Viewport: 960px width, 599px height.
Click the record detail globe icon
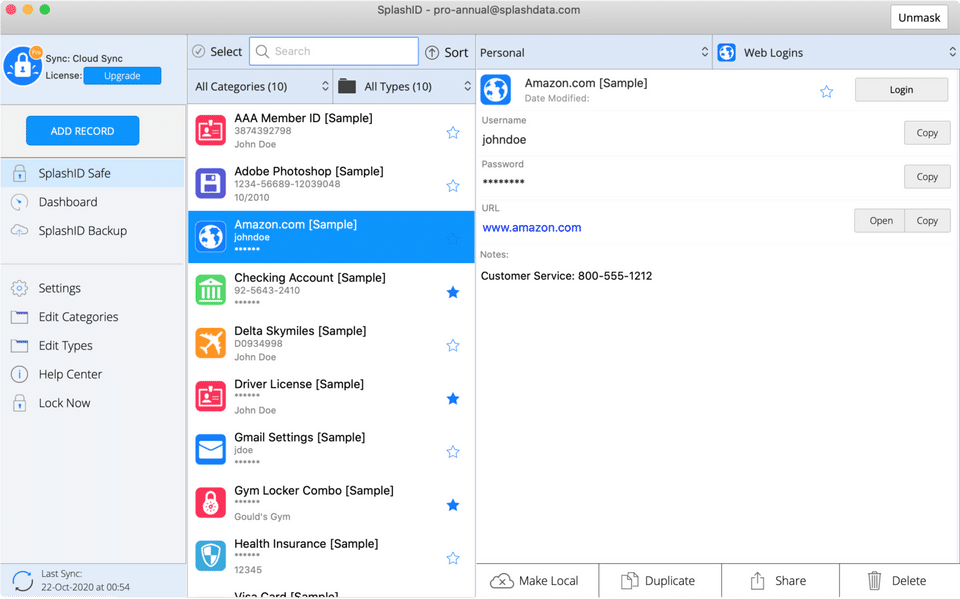(x=496, y=90)
